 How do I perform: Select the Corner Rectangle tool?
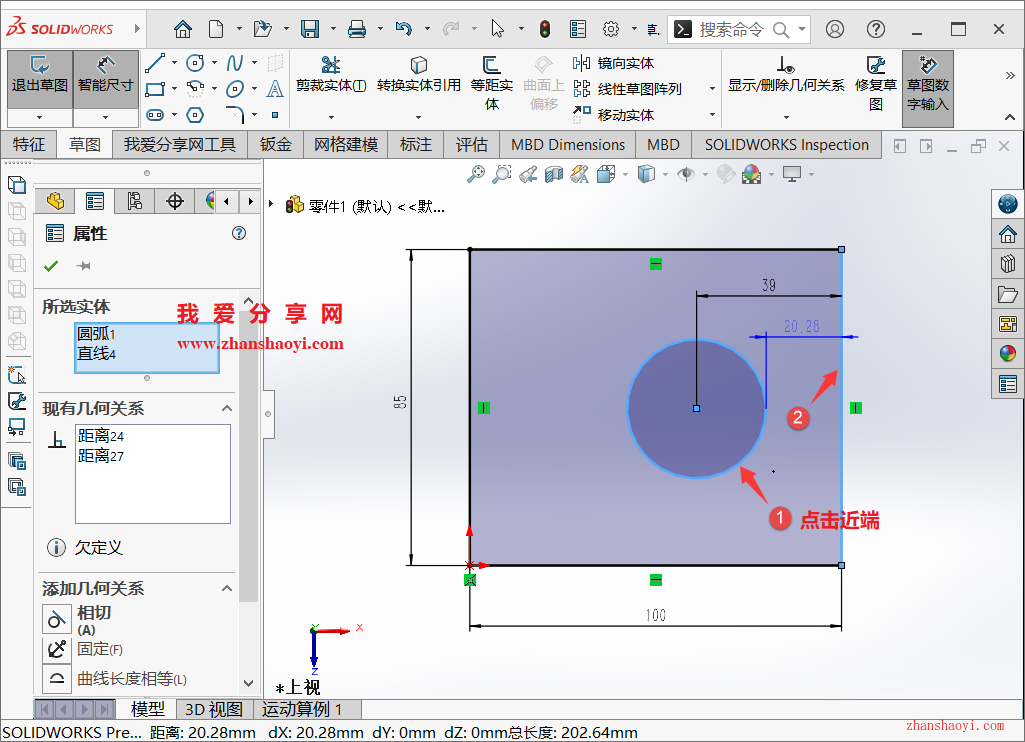pyautogui.click(x=155, y=88)
